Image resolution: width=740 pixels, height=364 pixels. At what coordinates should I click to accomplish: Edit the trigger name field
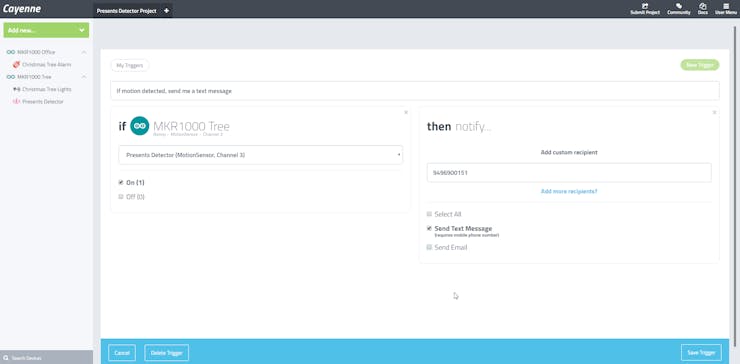click(415, 91)
